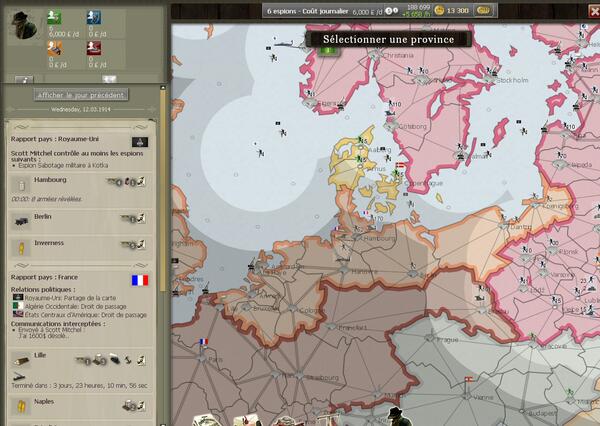Click the report list vertical scrollbar
Screen dimensions: 600x426
(x=163, y=191)
